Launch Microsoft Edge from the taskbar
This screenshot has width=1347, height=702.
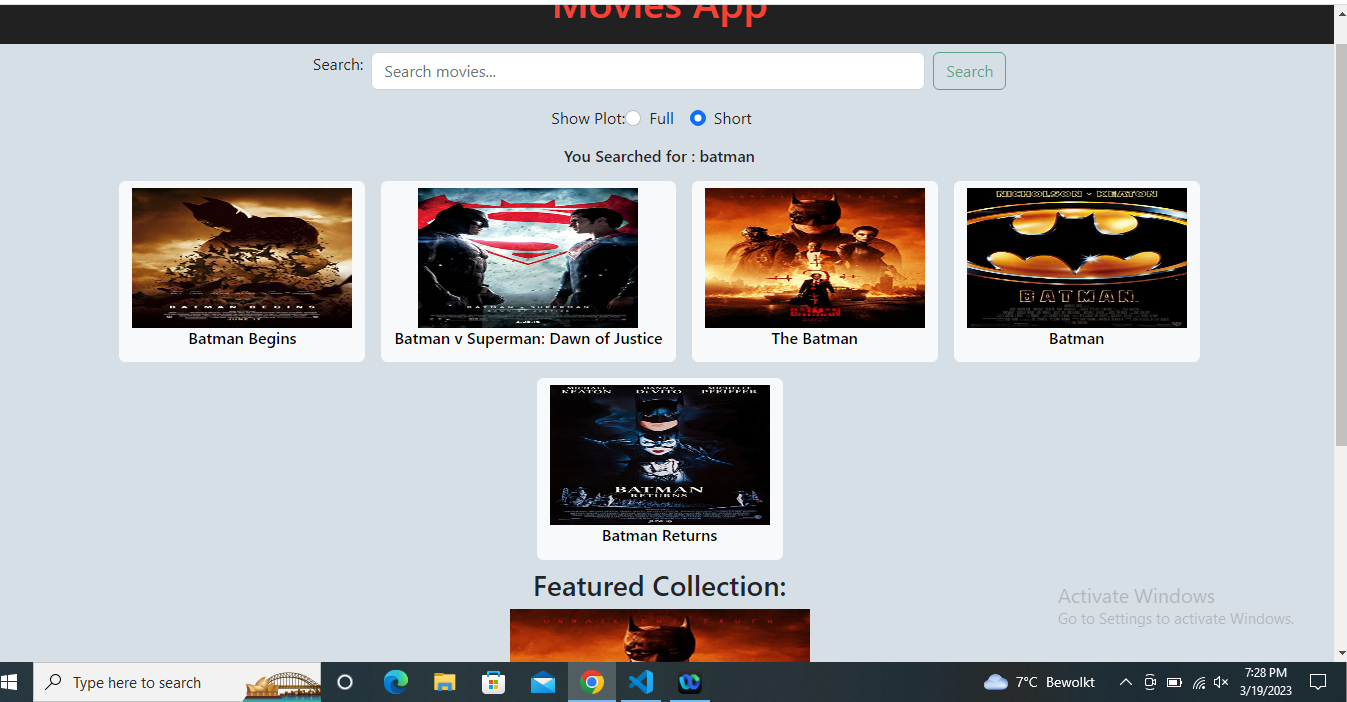pos(396,682)
